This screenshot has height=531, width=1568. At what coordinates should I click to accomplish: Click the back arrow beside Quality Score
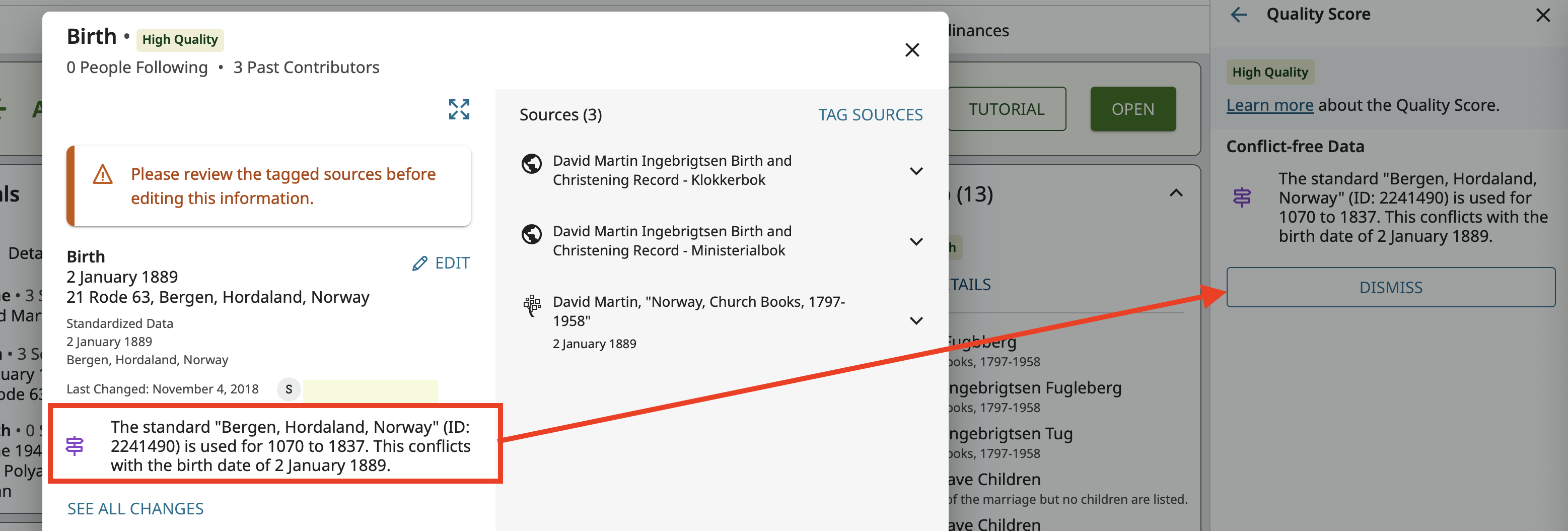[1238, 15]
